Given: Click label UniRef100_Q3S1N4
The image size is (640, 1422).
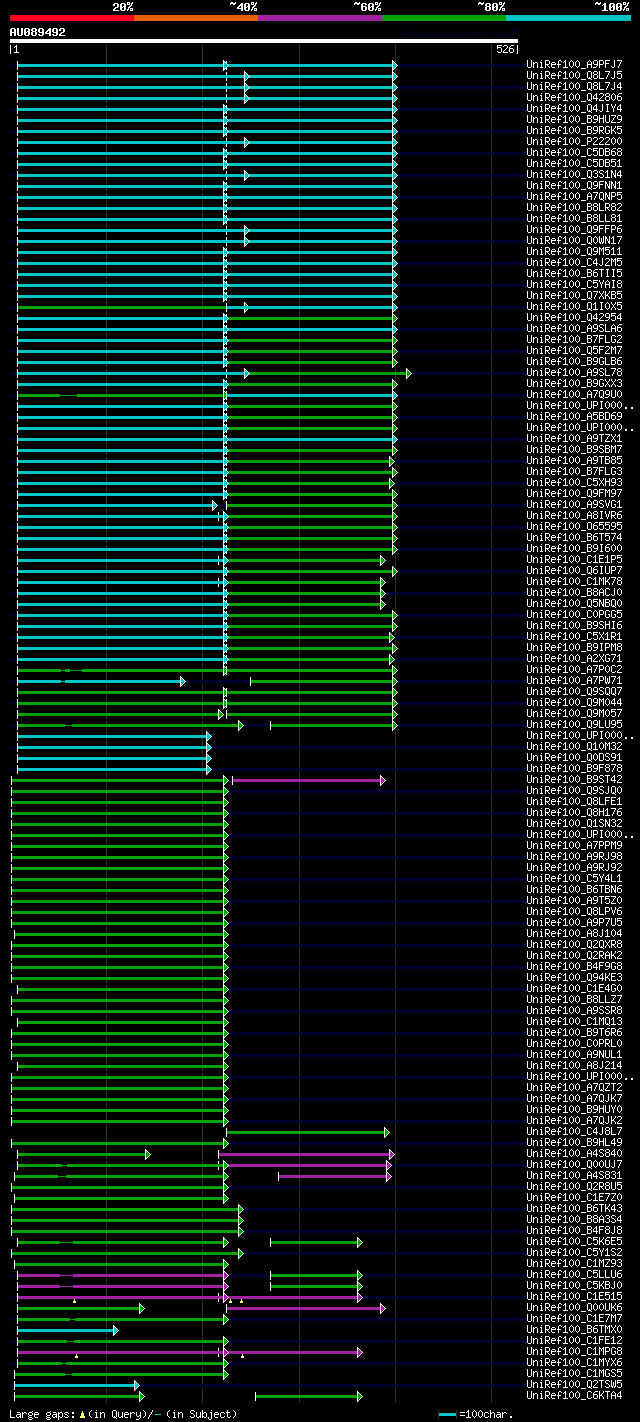Looking at the screenshot, I should (x=575, y=175).
